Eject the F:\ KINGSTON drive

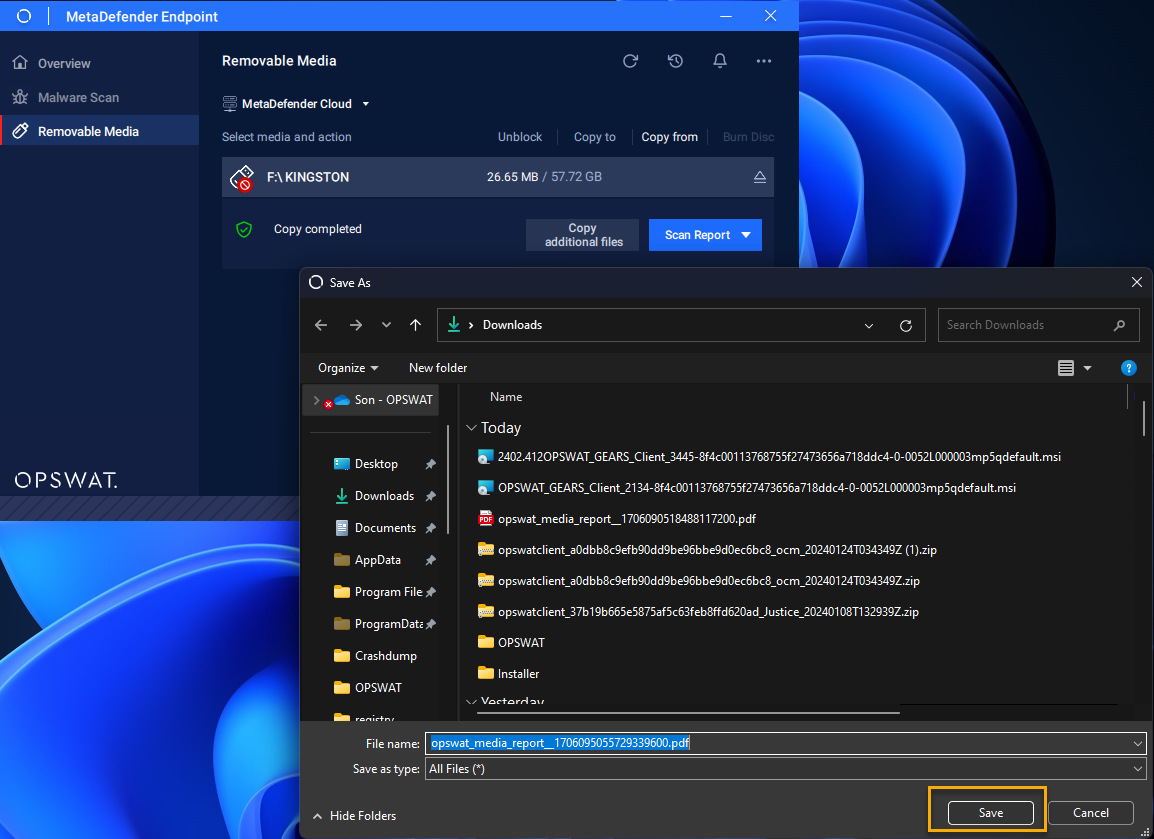(760, 177)
